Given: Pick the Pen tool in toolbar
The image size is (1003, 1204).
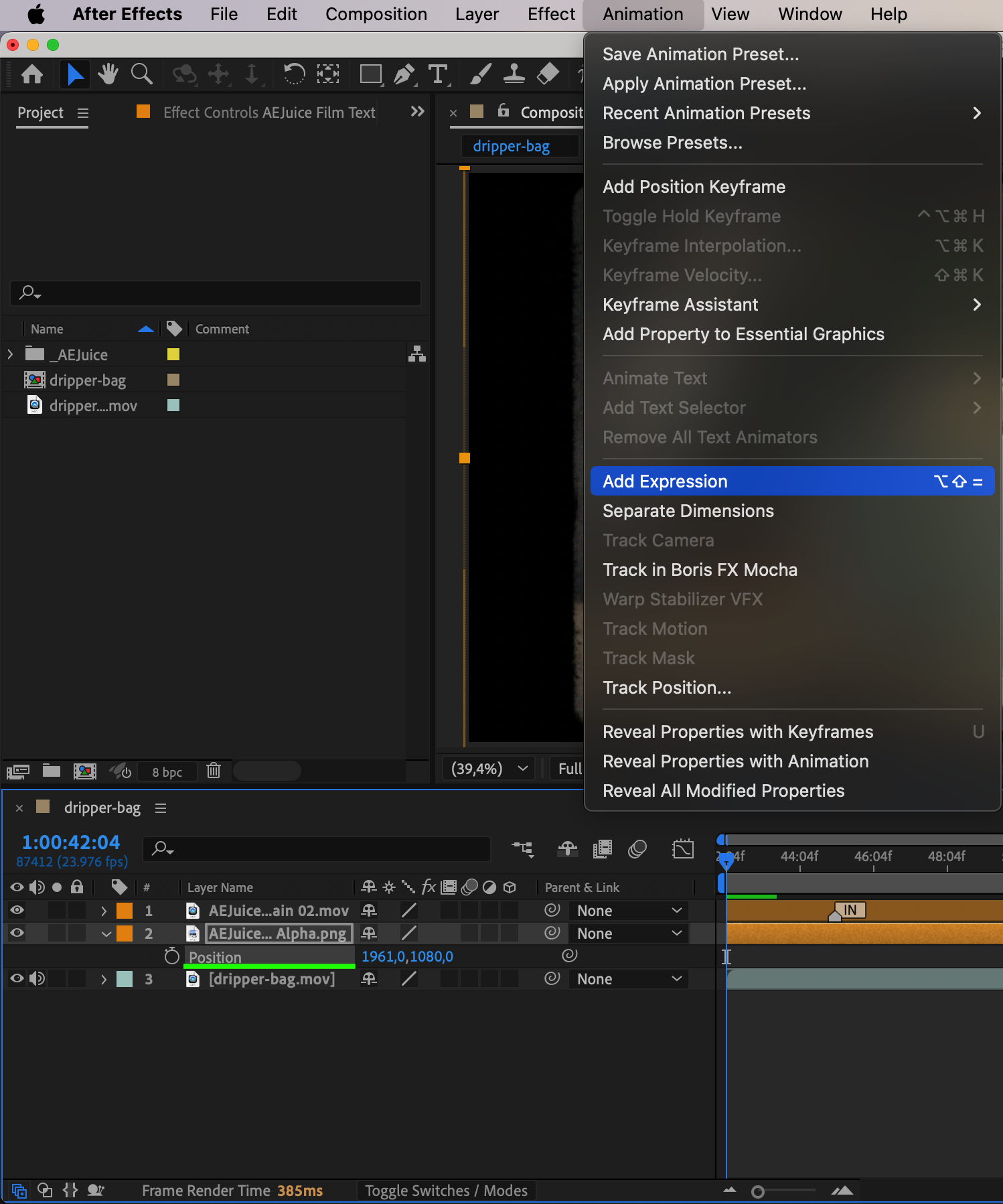Looking at the screenshot, I should click(x=404, y=74).
